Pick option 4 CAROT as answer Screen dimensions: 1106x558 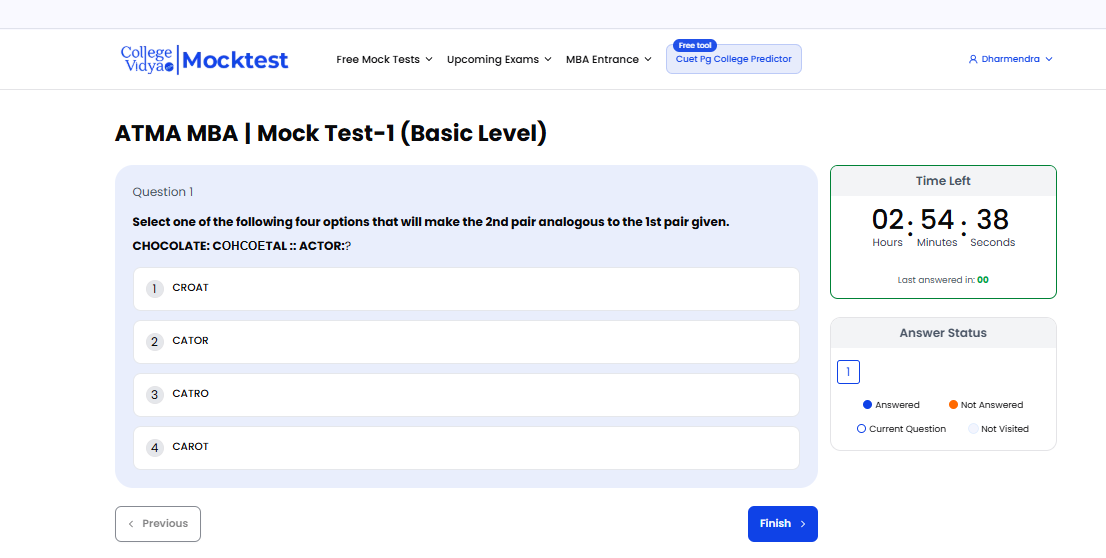466,448
